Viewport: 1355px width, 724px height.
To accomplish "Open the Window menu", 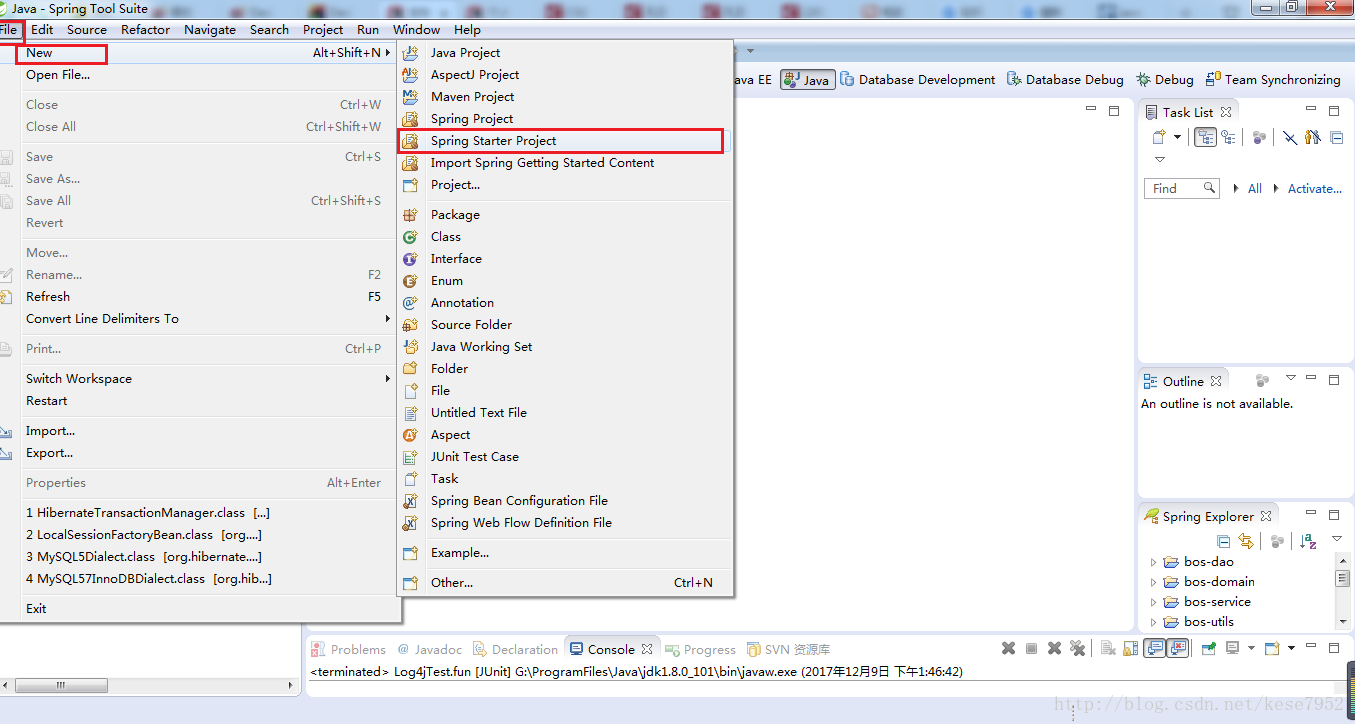I will [417, 30].
